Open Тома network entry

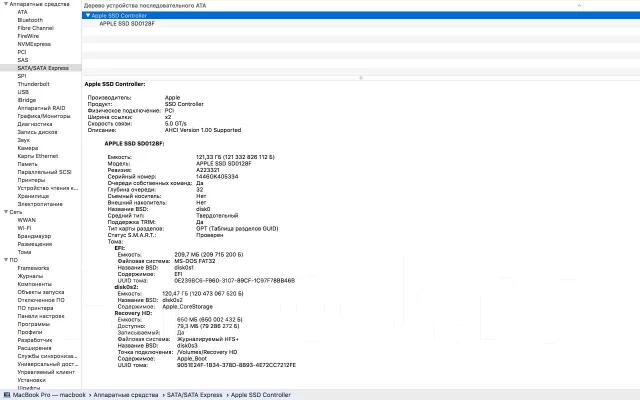[x=24, y=252]
